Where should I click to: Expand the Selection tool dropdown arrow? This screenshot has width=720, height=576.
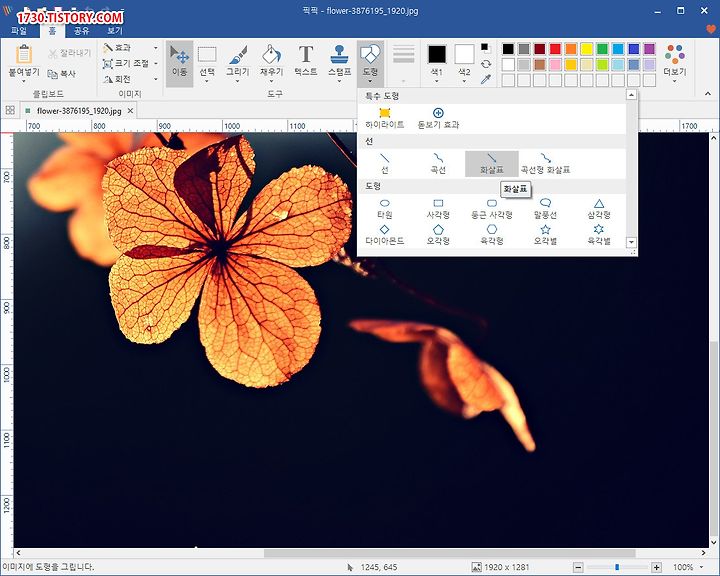[207, 82]
